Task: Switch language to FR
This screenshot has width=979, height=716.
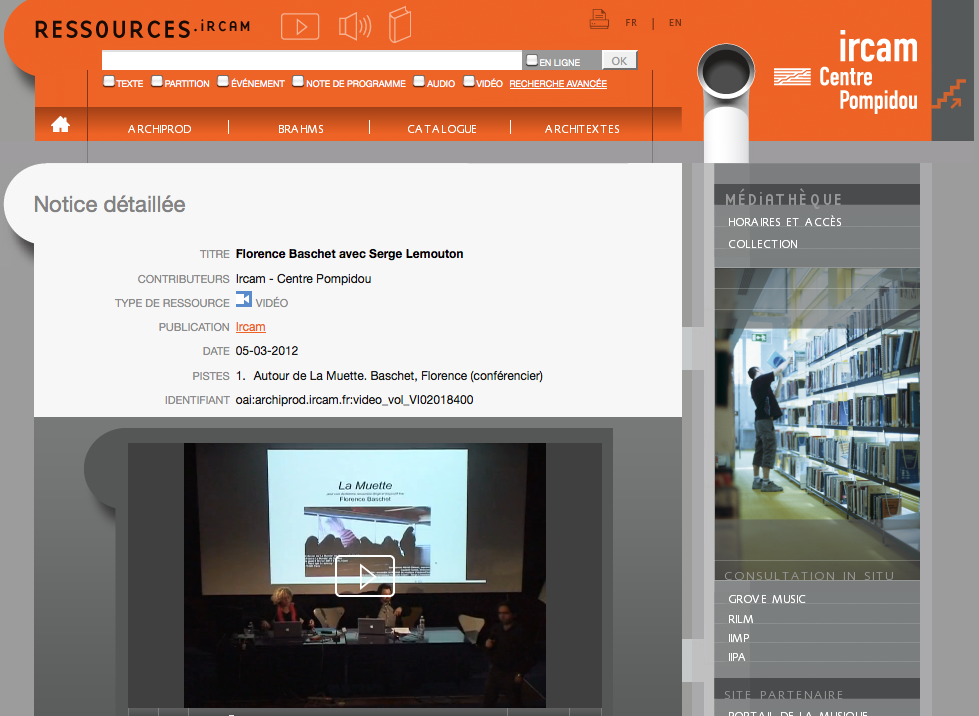Action: [x=631, y=22]
